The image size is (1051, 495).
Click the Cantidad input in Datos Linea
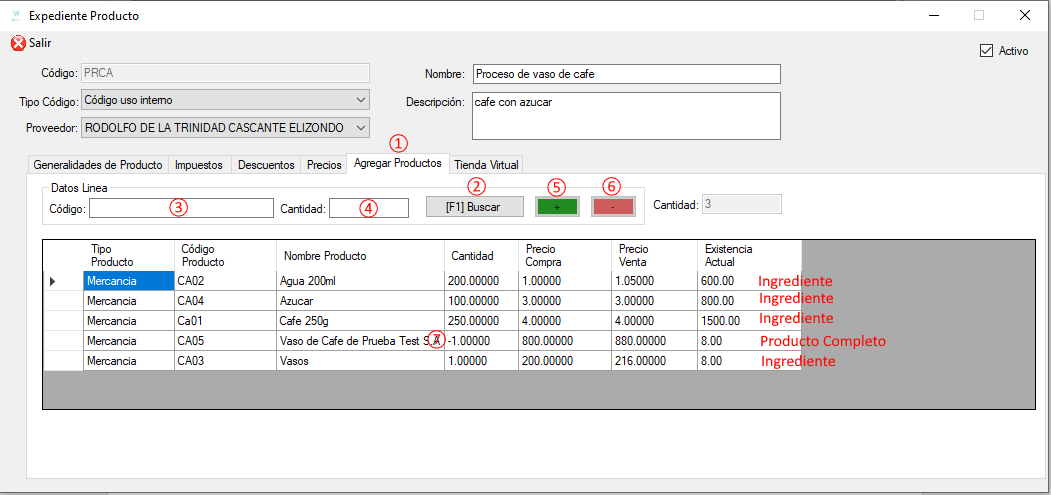click(369, 208)
